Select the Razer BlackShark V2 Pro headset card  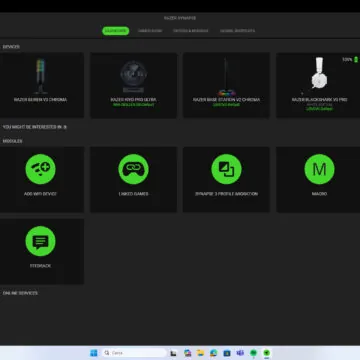pos(318,85)
